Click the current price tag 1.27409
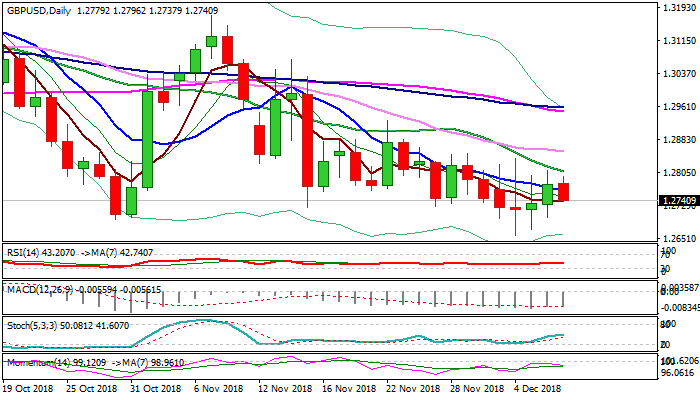700x400 pixels. pyautogui.click(x=666, y=201)
